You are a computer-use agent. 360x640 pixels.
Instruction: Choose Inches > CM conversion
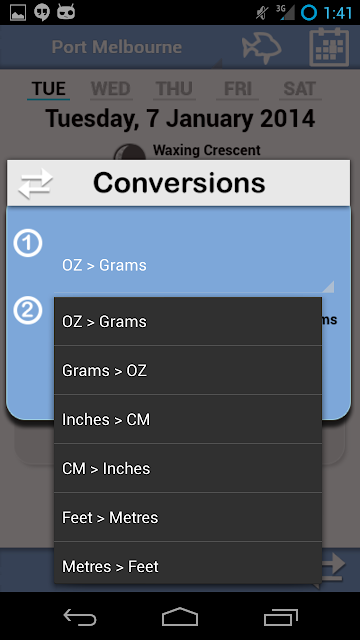(188, 419)
